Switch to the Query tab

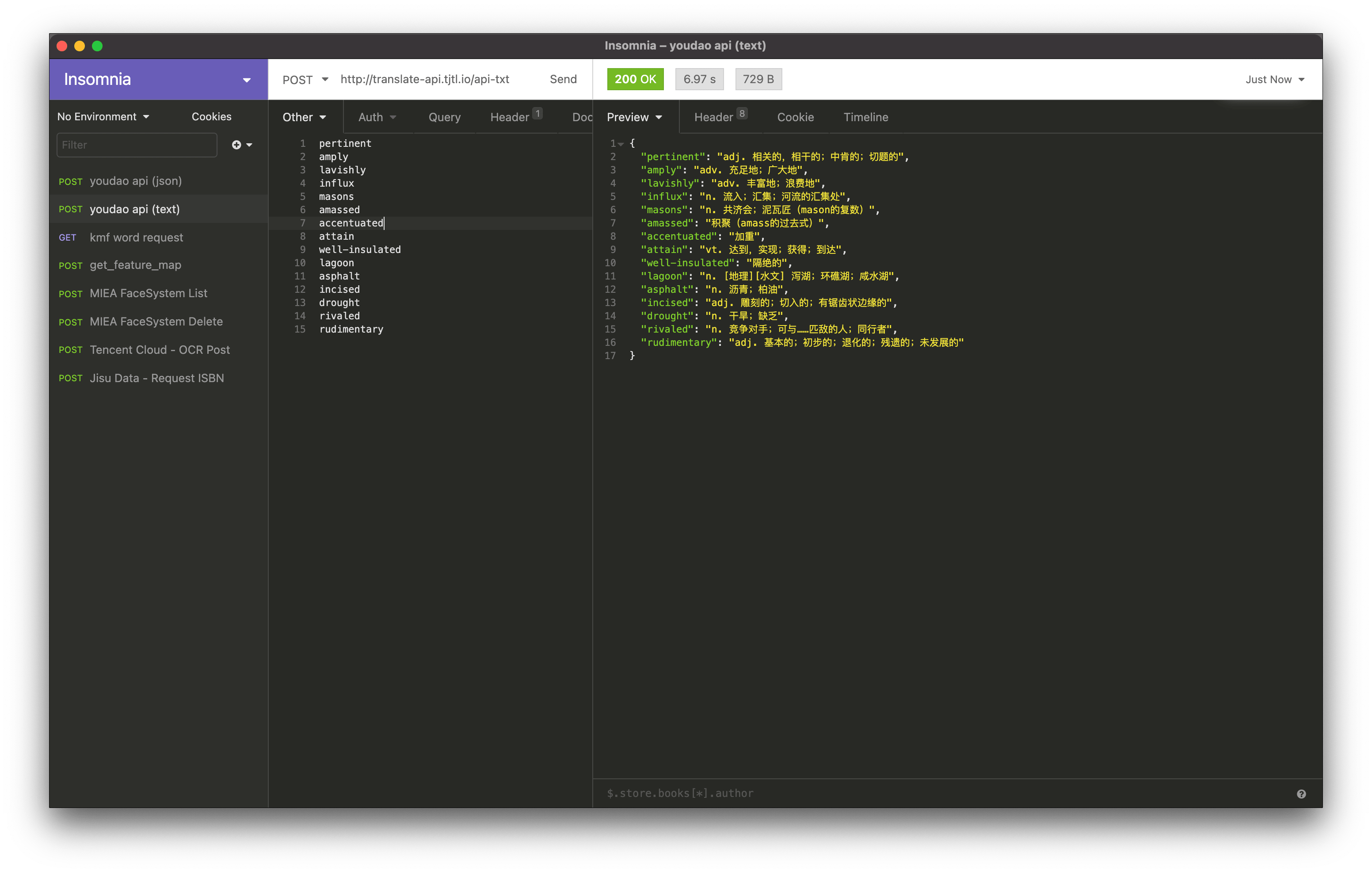point(444,118)
